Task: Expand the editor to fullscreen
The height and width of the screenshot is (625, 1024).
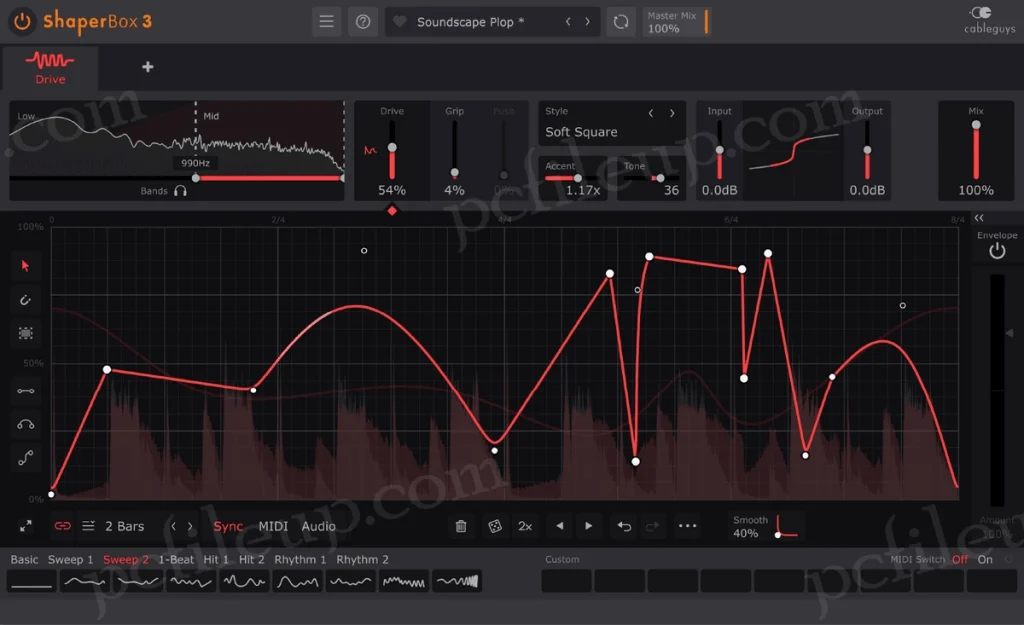Action: click(x=26, y=526)
